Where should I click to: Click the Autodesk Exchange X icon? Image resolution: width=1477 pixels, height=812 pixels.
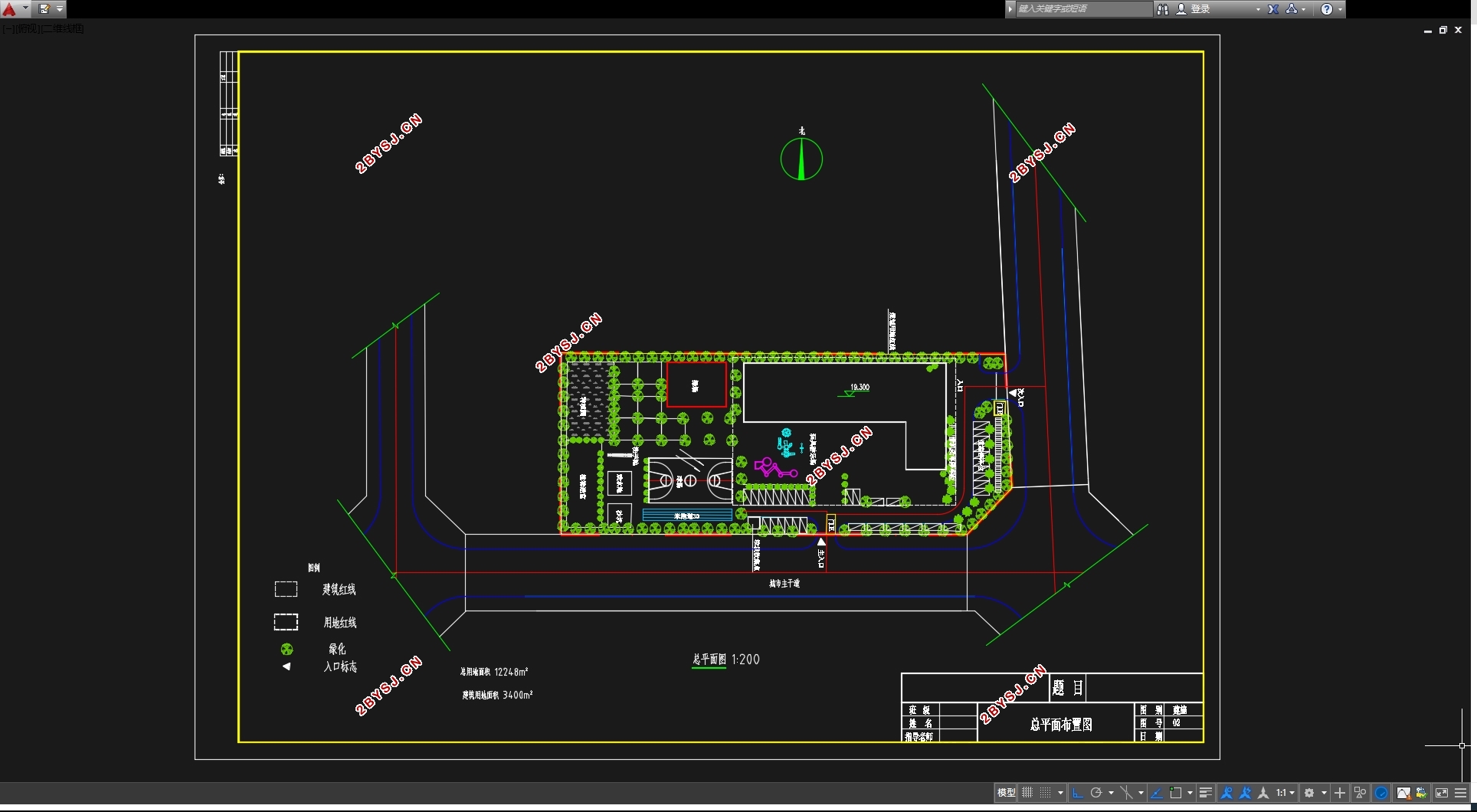tap(1273, 9)
